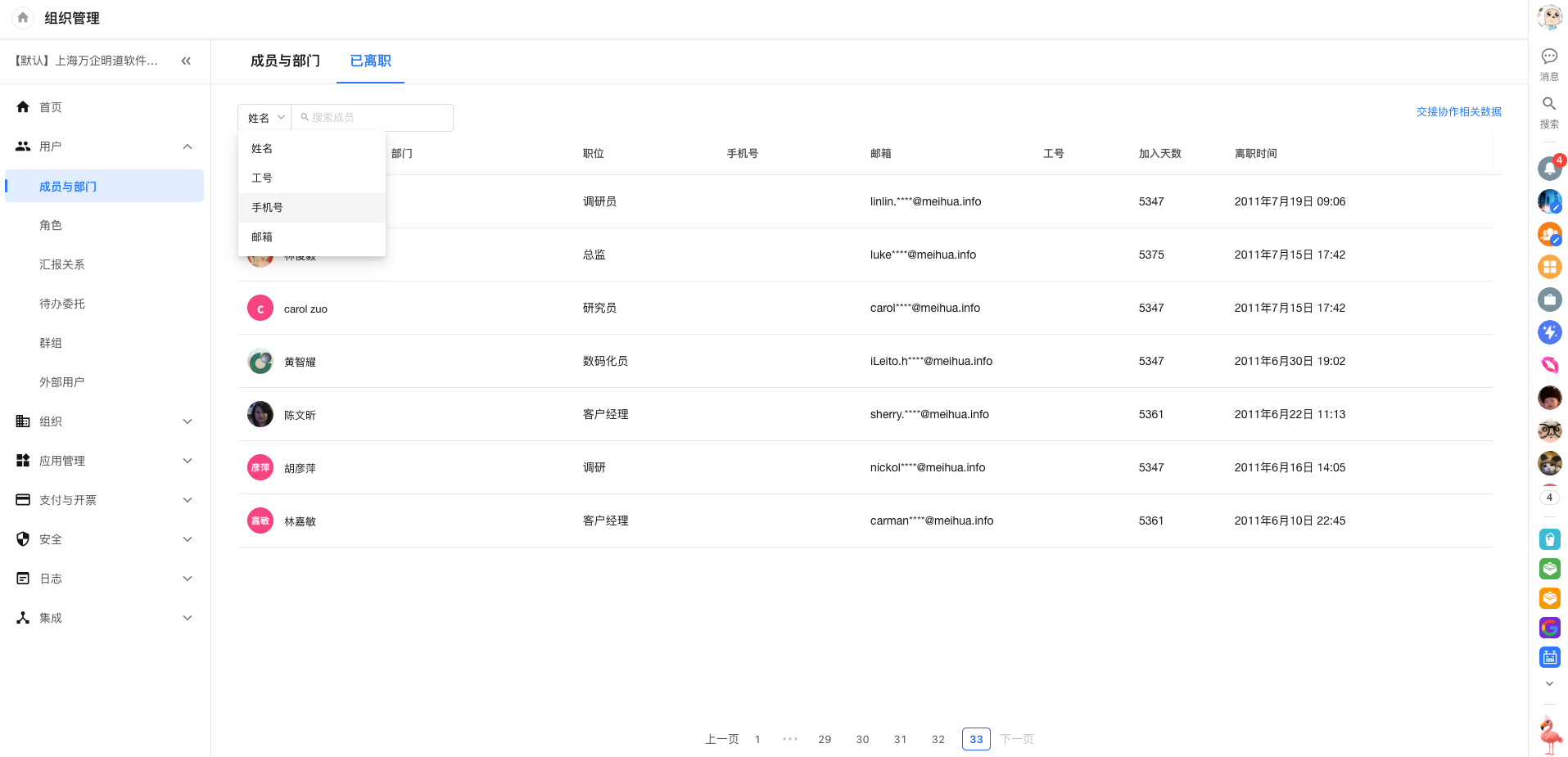This screenshot has height=757, width=1568.
Task: Click the home icon beside 组织管理
Action: tap(23, 17)
